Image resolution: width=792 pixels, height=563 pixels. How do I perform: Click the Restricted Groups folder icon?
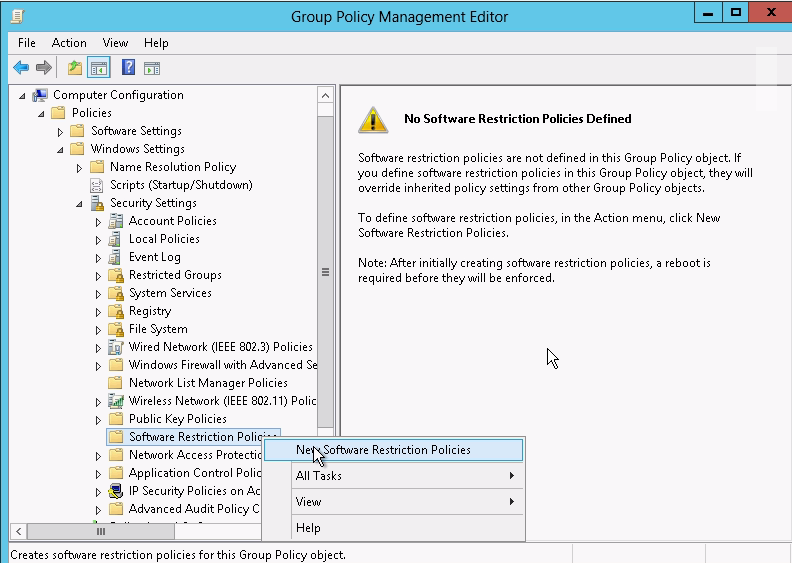click(116, 275)
